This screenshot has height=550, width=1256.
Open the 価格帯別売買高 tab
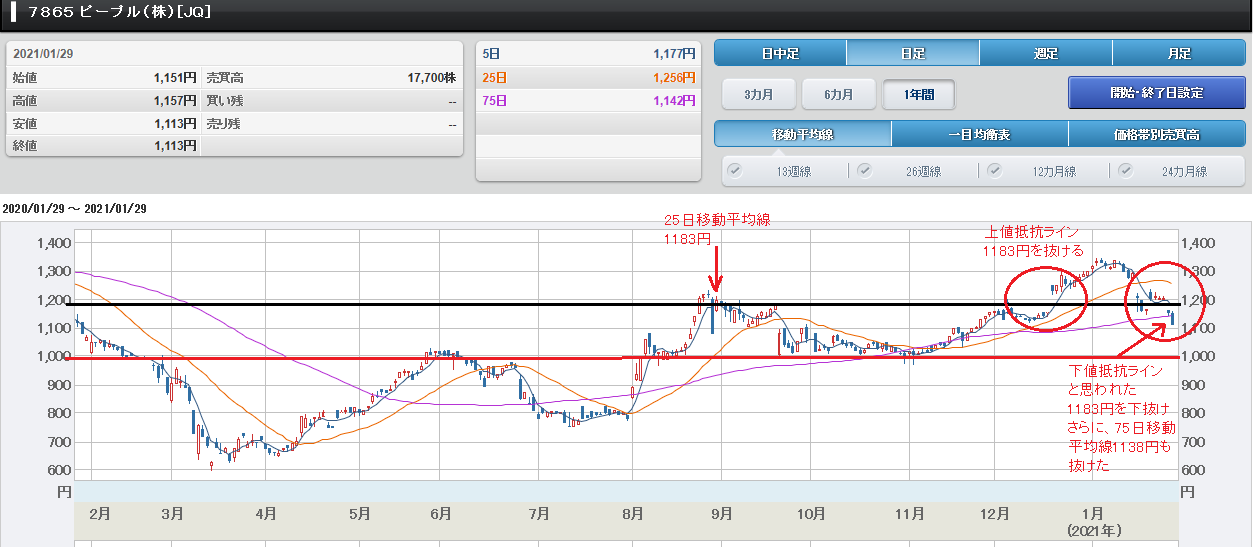coord(1156,134)
